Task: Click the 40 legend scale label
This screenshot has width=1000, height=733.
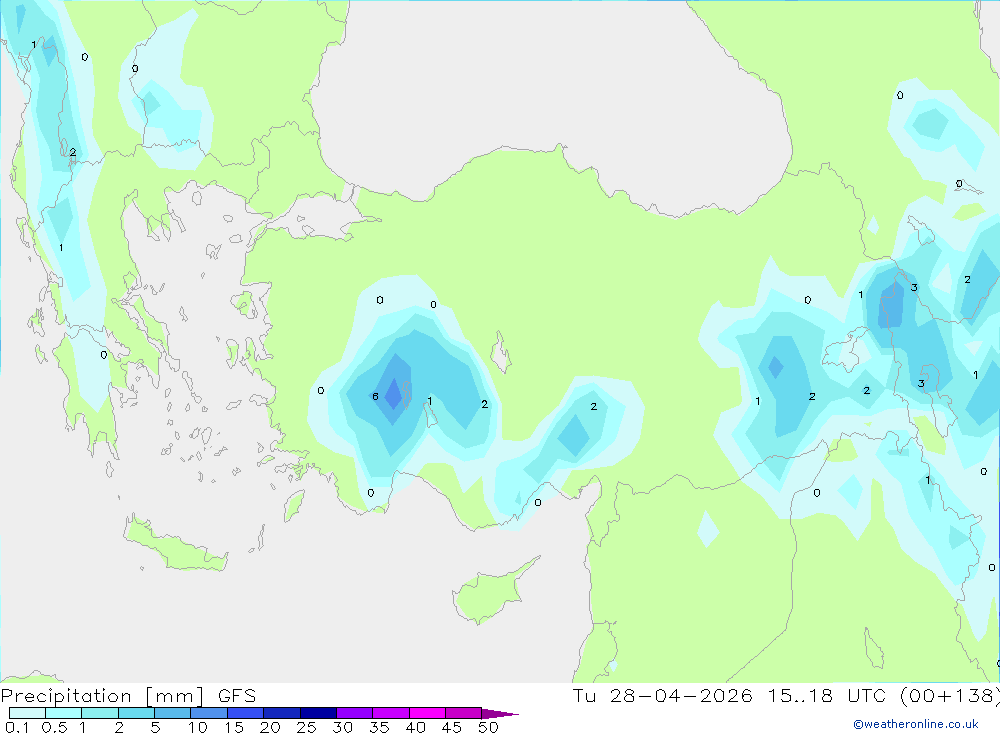Action: point(416,727)
